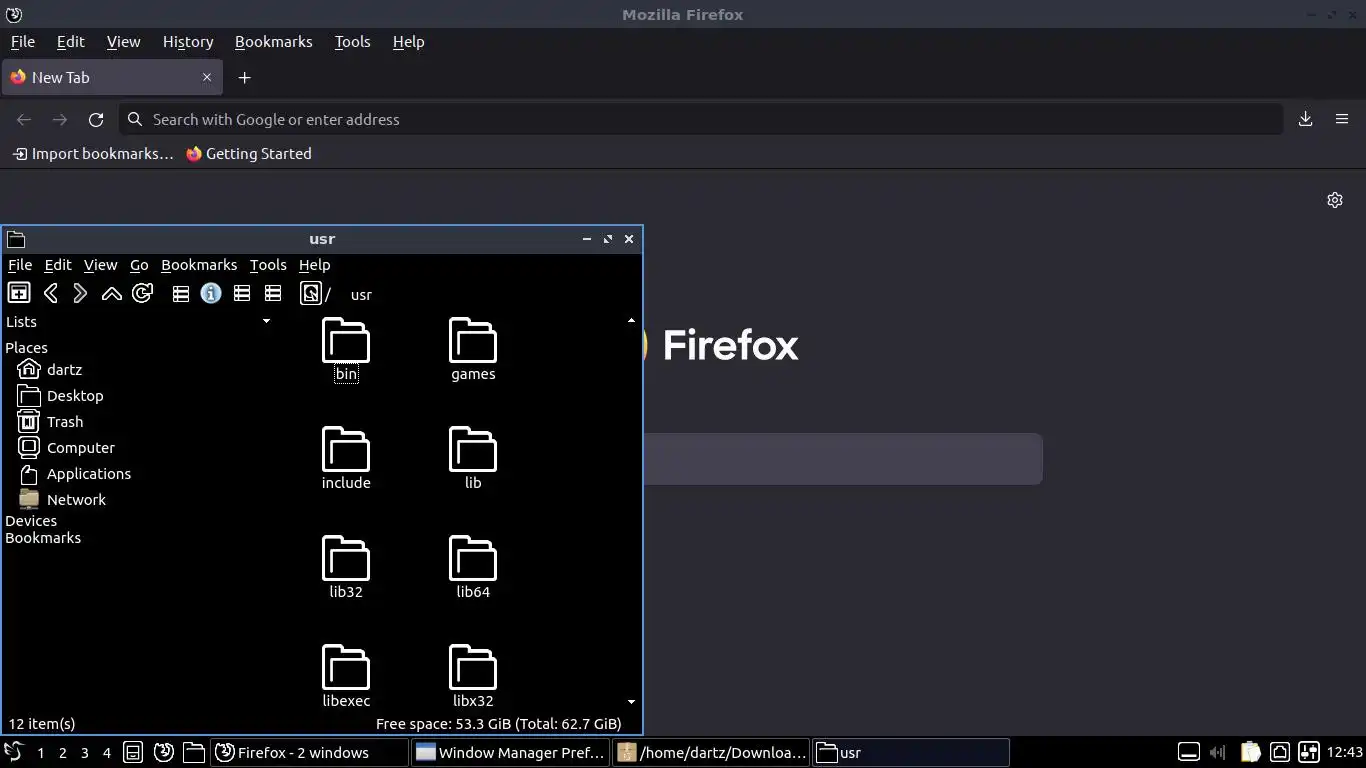The height and width of the screenshot is (768, 1366).
Task: Click Firefox's reload button
Action: click(96, 119)
